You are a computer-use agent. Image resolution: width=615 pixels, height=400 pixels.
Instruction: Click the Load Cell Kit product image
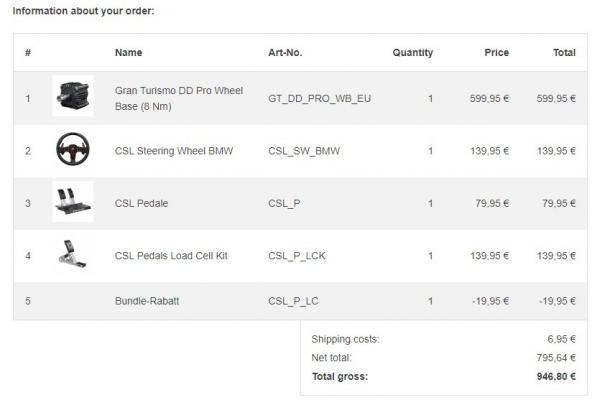click(72, 255)
